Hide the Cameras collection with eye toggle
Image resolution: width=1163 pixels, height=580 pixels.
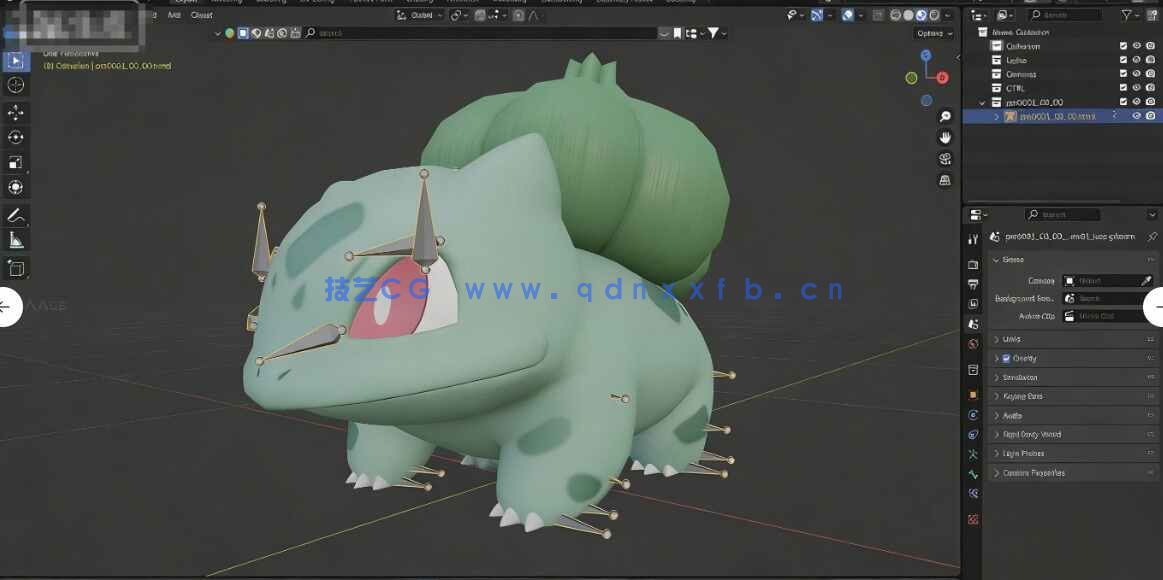pos(1135,74)
